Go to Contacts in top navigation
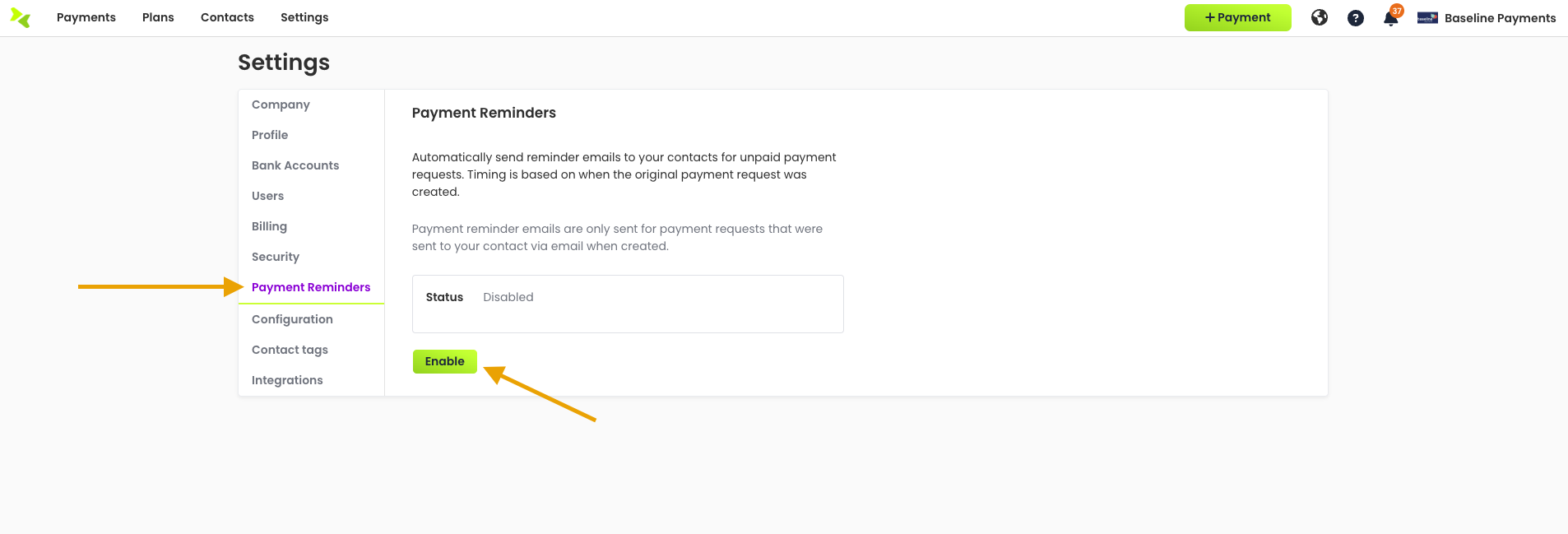The image size is (1568, 534). tap(227, 17)
